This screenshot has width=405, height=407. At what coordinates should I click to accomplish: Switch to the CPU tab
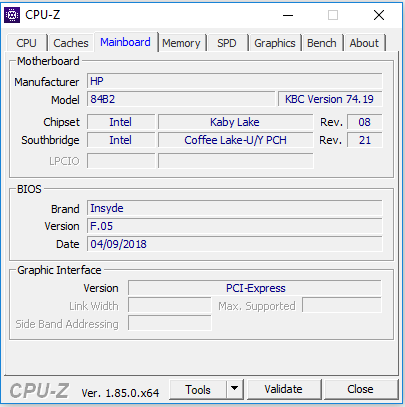click(26, 43)
